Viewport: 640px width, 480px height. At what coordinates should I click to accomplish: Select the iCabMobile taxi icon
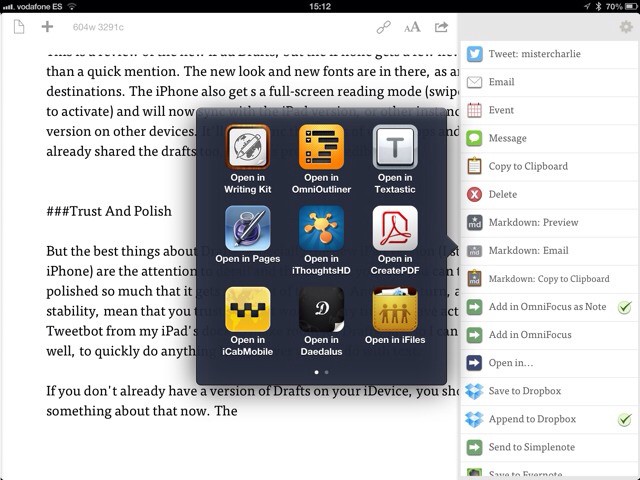click(x=247, y=310)
